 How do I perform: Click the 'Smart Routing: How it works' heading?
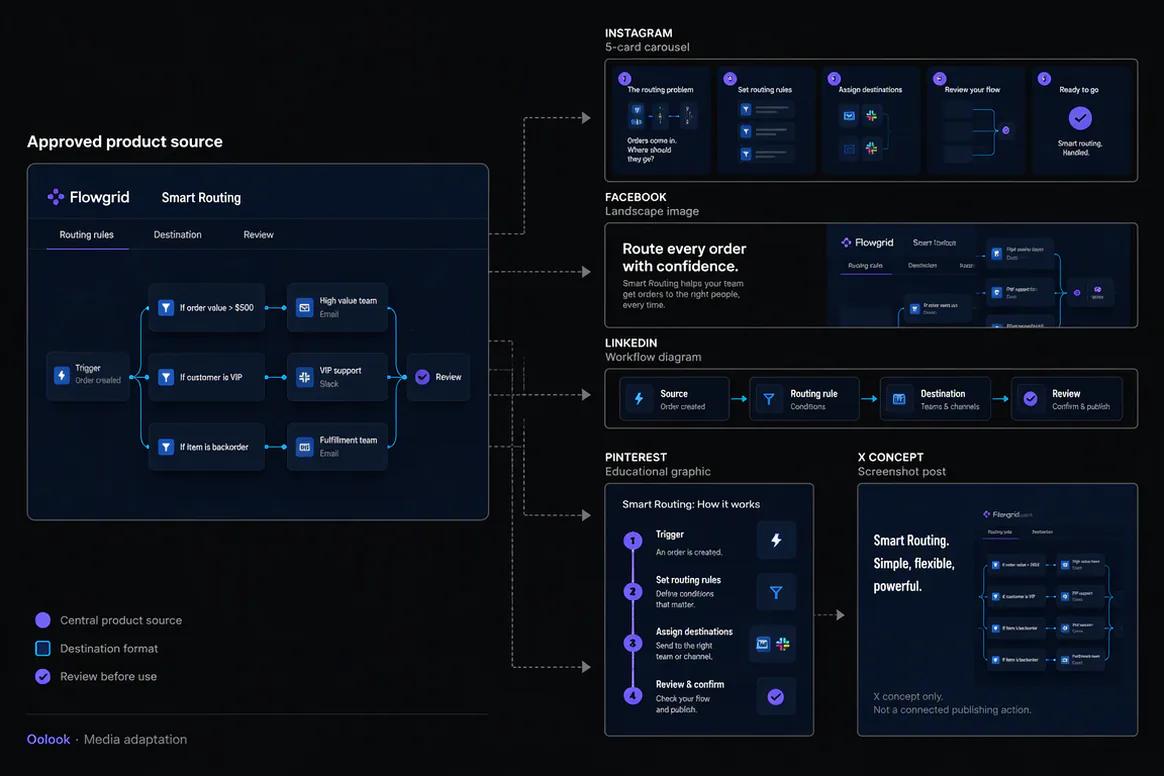(691, 504)
